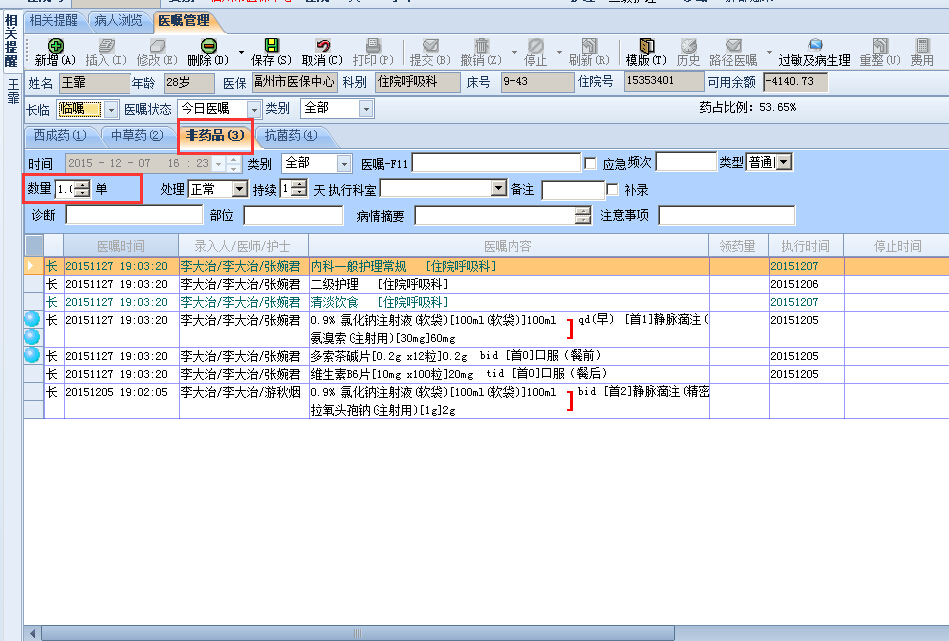Screen dimensions: 949x641
Task: Click the 停止 stop icon
Action: 536,46
